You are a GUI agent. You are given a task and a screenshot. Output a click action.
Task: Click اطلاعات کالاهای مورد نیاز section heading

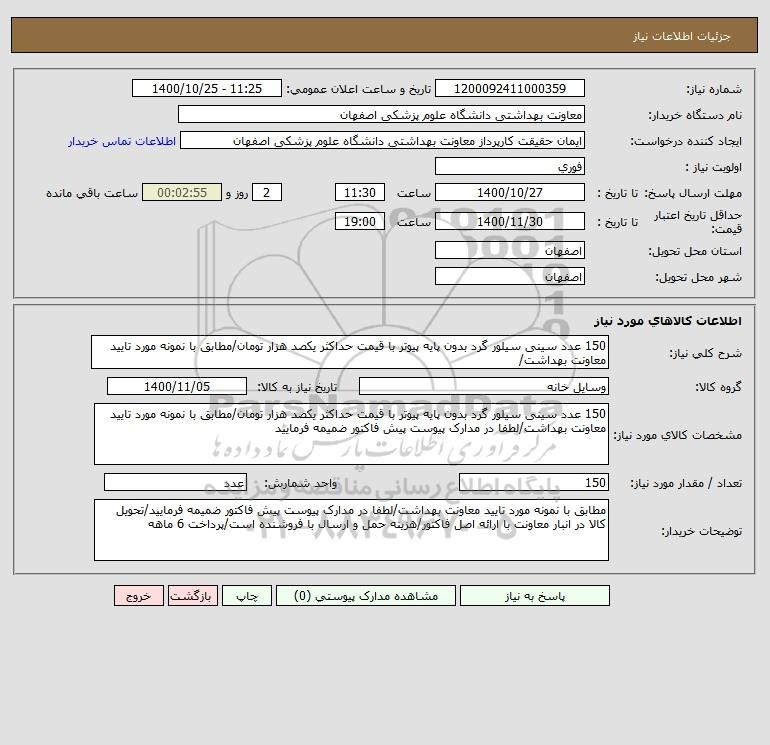(x=668, y=321)
